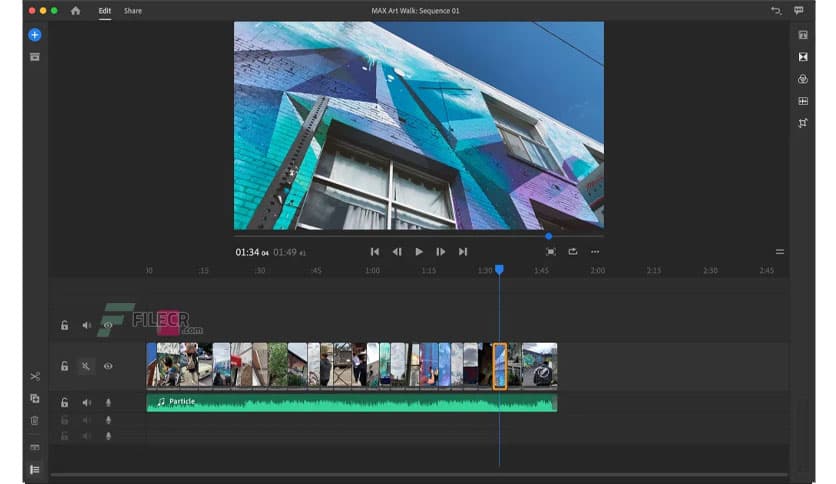Click the horizontal scrollbar below the timeline
The image size is (836, 484).
[419, 474]
